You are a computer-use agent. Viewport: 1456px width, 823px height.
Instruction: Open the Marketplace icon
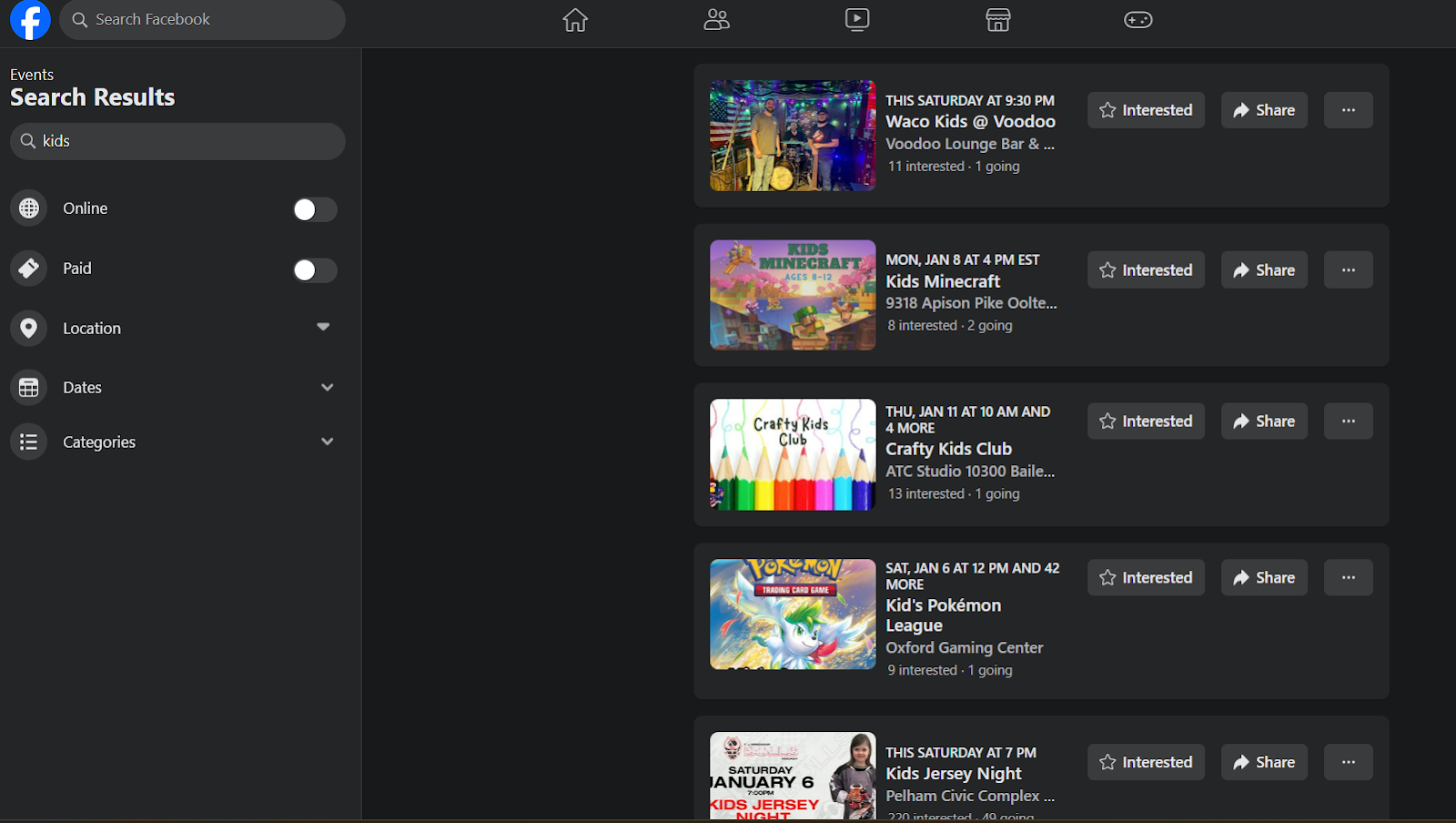pyautogui.click(x=998, y=20)
